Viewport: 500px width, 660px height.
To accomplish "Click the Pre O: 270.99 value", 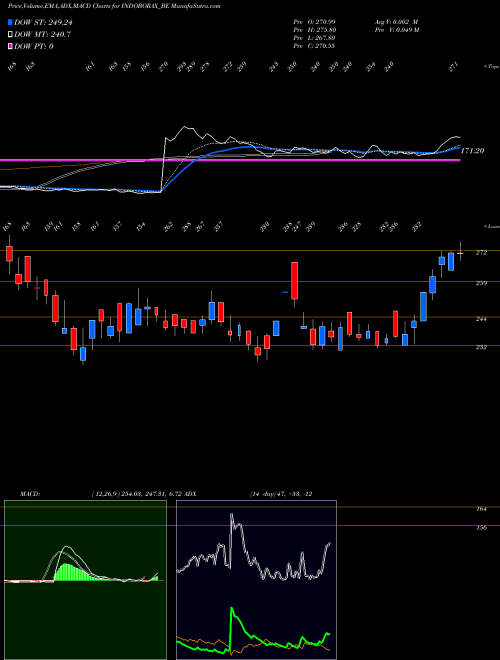I will click(x=314, y=21).
